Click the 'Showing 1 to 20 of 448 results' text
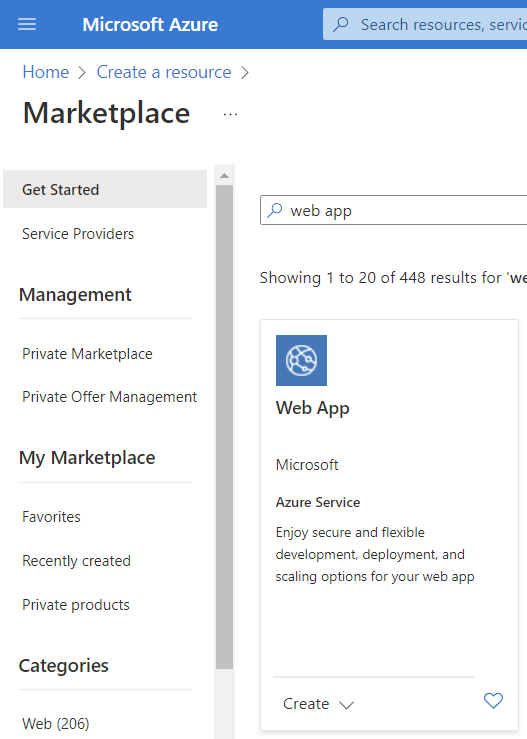 pos(393,278)
